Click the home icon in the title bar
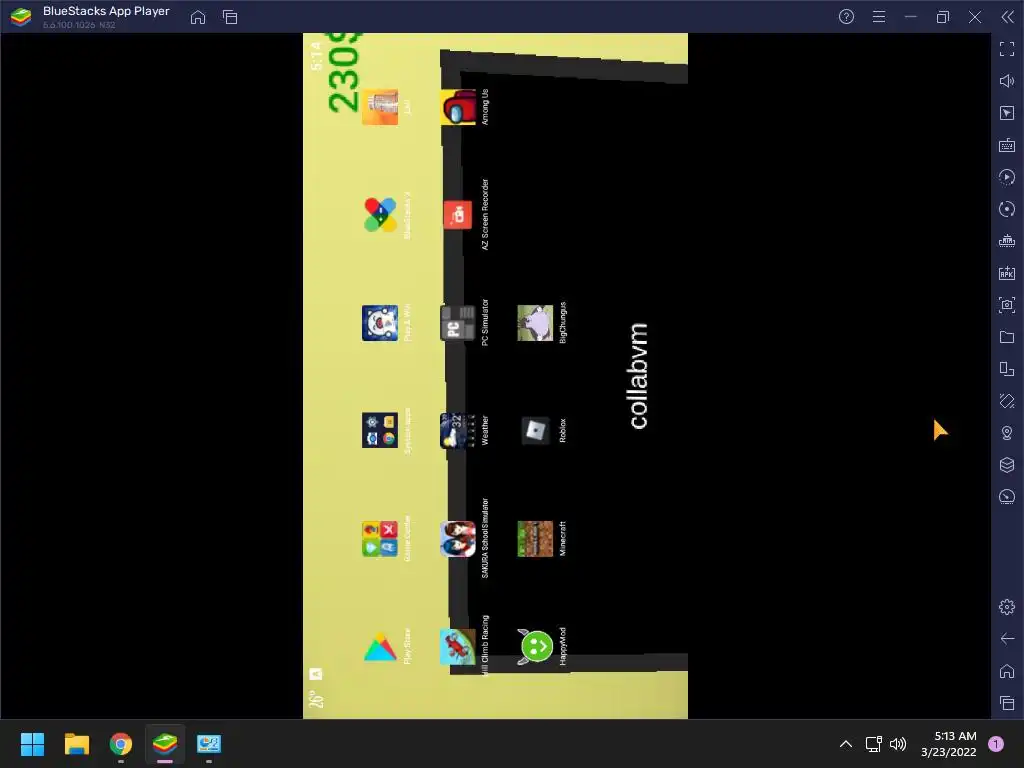This screenshot has height=768, width=1024. (x=198, y=17)
